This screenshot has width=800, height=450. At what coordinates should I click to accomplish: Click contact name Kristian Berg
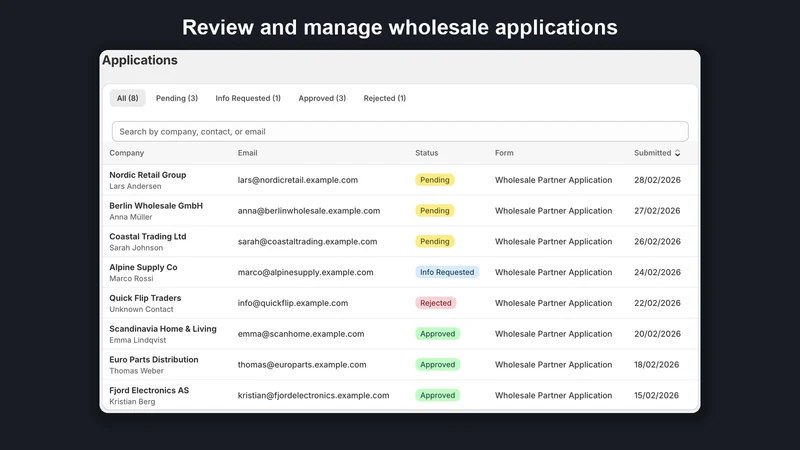tap(132, 402)
